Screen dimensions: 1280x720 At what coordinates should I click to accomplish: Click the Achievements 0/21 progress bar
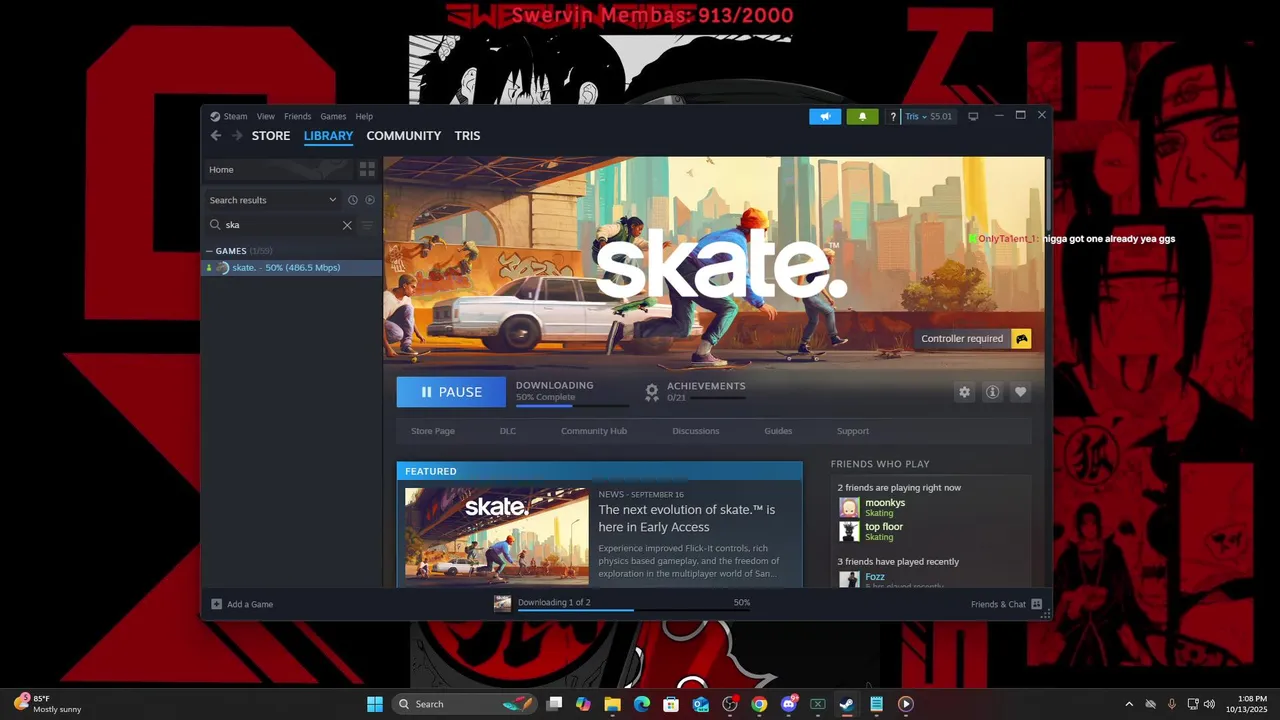click(717, 398)
